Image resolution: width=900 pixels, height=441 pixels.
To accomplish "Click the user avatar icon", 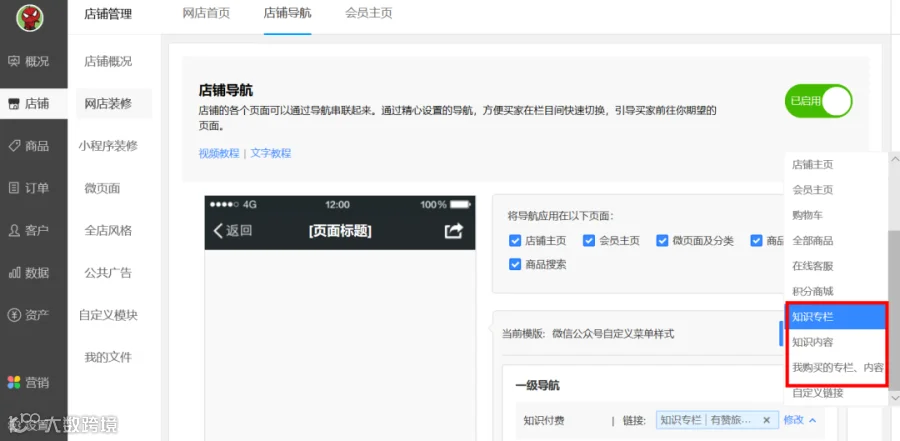I will click(30, 18).
